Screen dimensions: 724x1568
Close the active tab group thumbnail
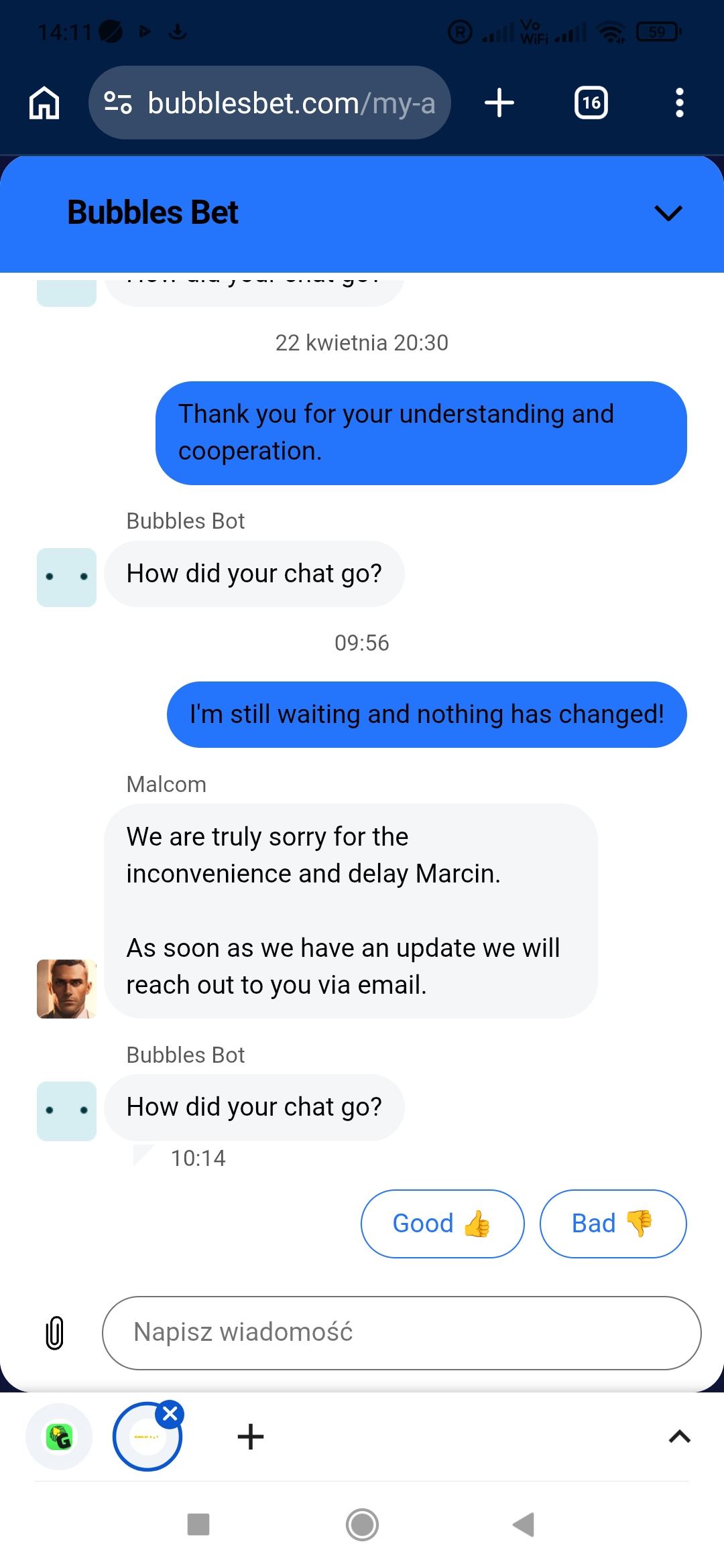(170, 1414)
